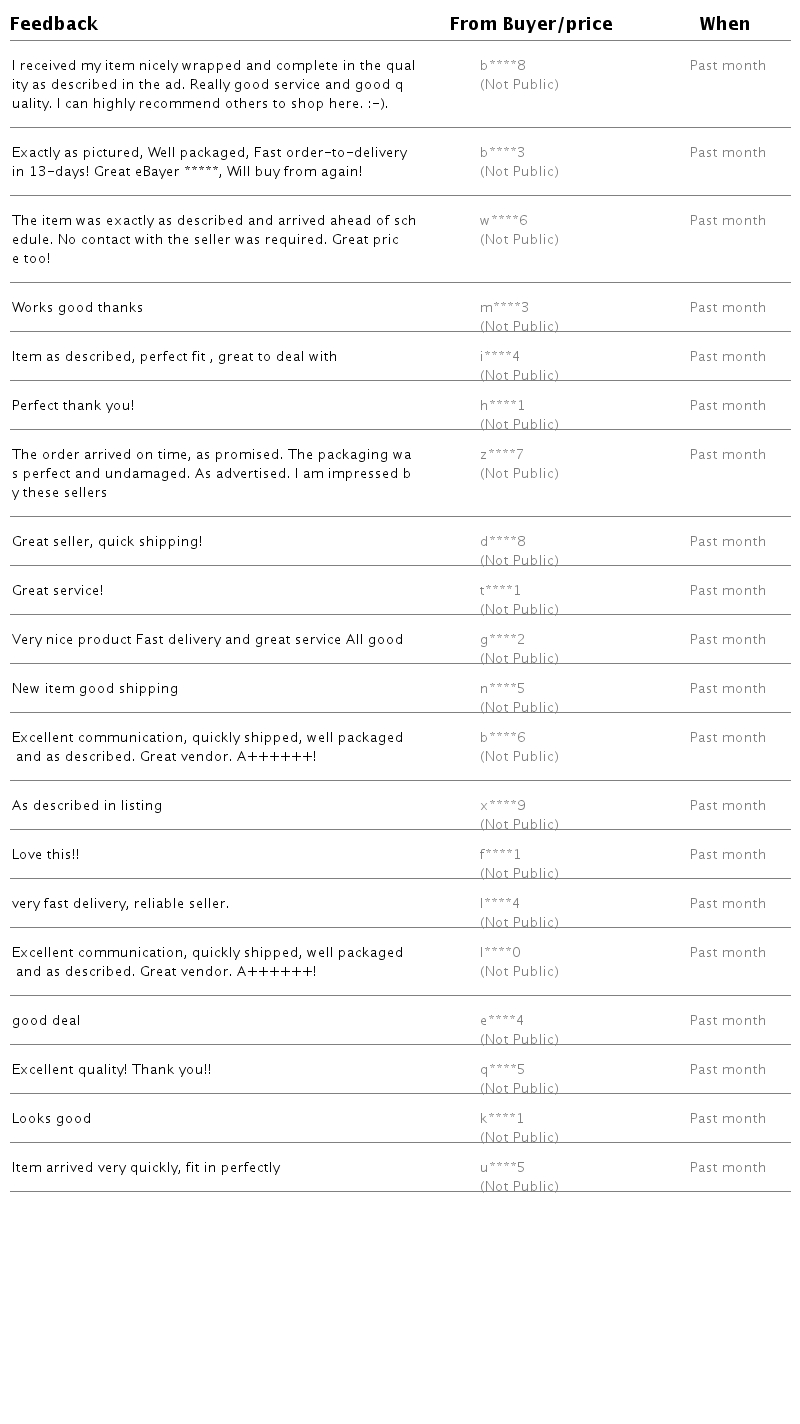Click 'New item good shipping' feedback

tap(95, 689)
